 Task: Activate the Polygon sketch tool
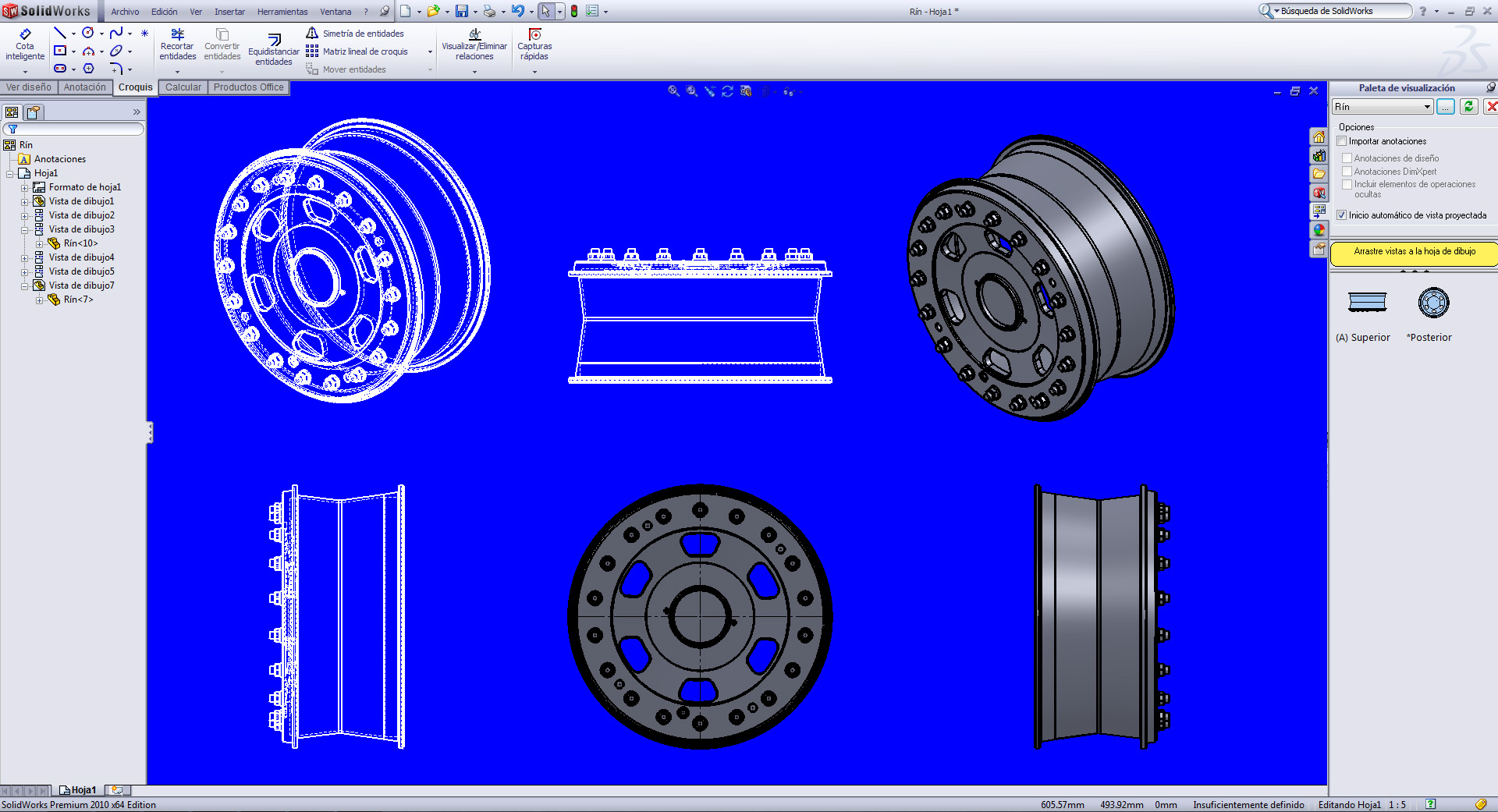pyautogui.click(x=88, y=69)
